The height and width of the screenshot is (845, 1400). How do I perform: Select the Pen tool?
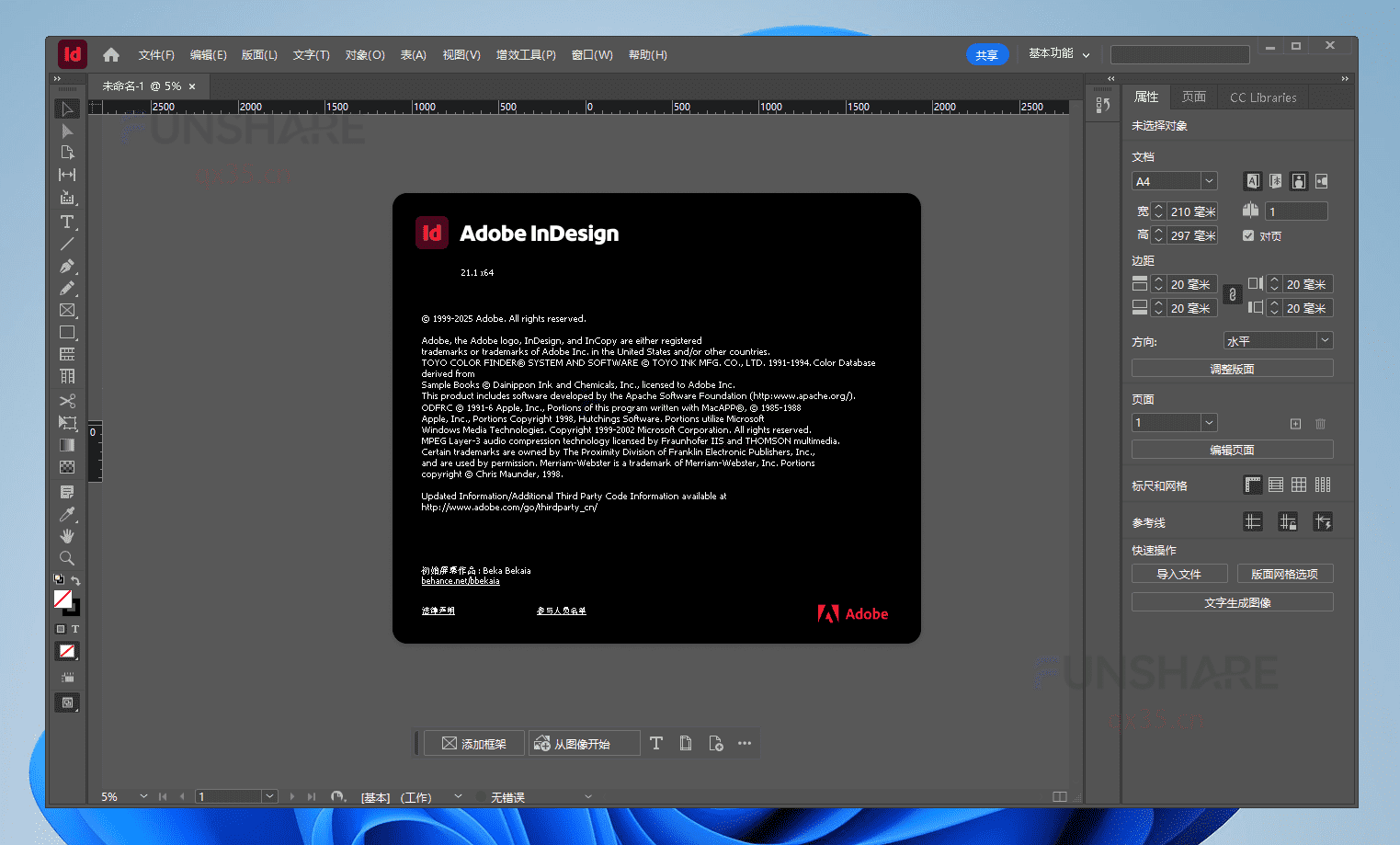(x=67, y=266)
